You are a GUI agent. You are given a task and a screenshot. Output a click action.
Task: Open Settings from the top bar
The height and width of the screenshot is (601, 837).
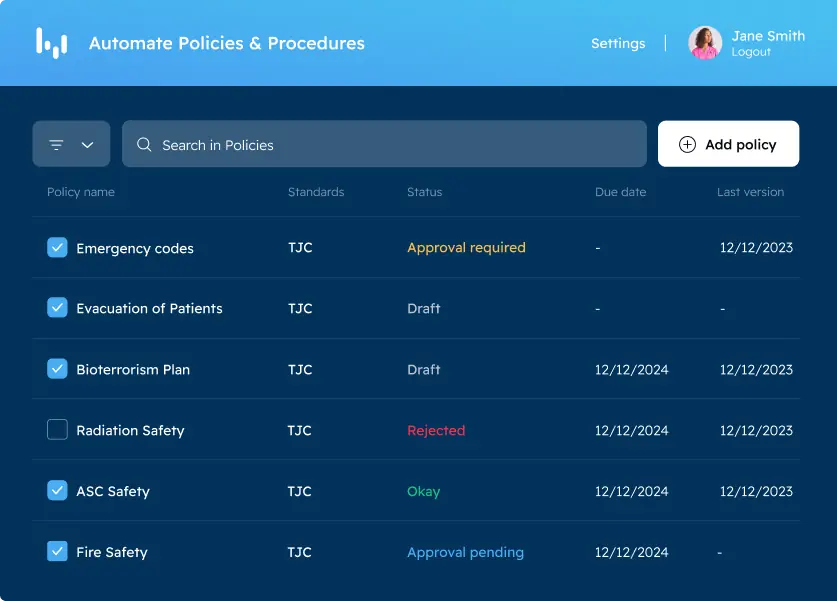point(617,43)
